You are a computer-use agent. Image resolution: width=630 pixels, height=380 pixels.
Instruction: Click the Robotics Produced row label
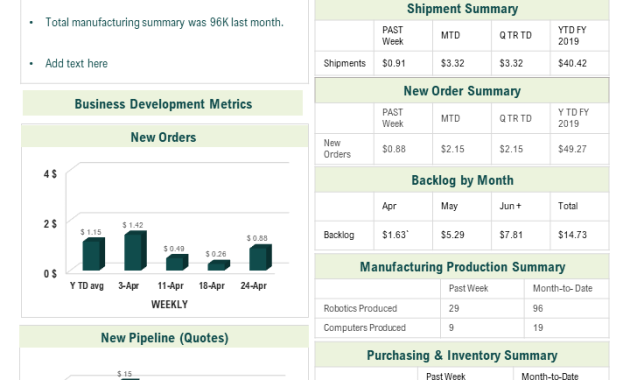(x=360, y=308)
